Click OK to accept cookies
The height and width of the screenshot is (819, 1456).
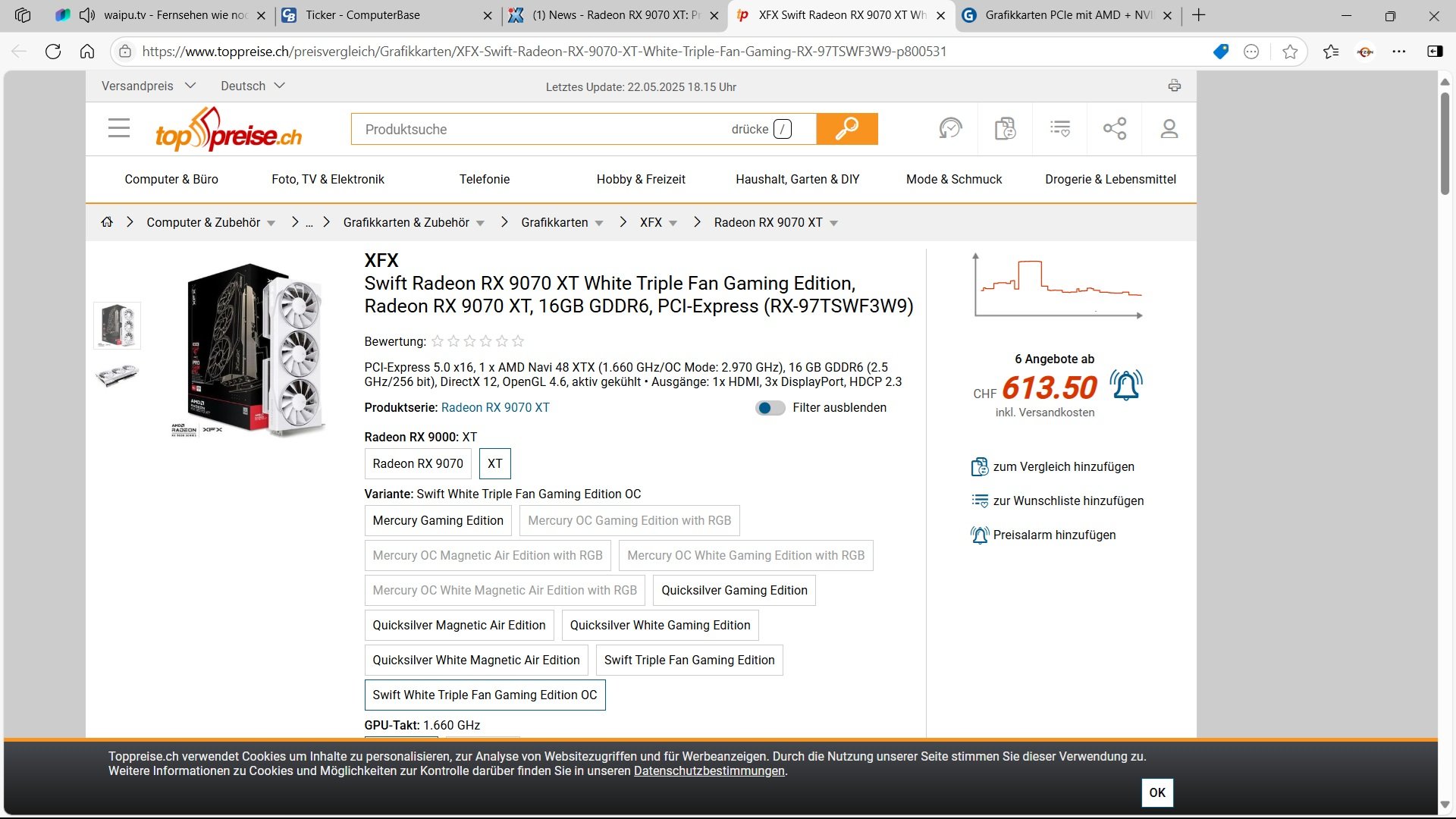[1156, 792]
